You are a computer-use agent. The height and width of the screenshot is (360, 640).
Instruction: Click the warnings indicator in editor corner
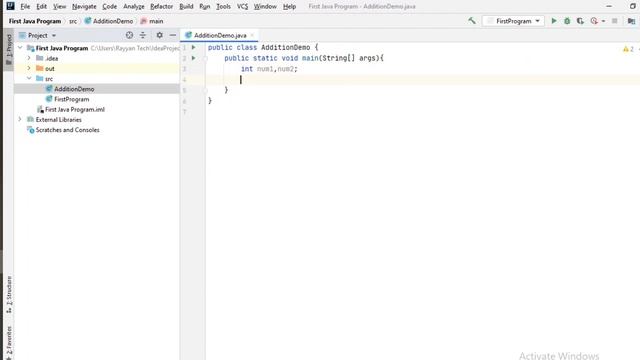click(628, 49)
